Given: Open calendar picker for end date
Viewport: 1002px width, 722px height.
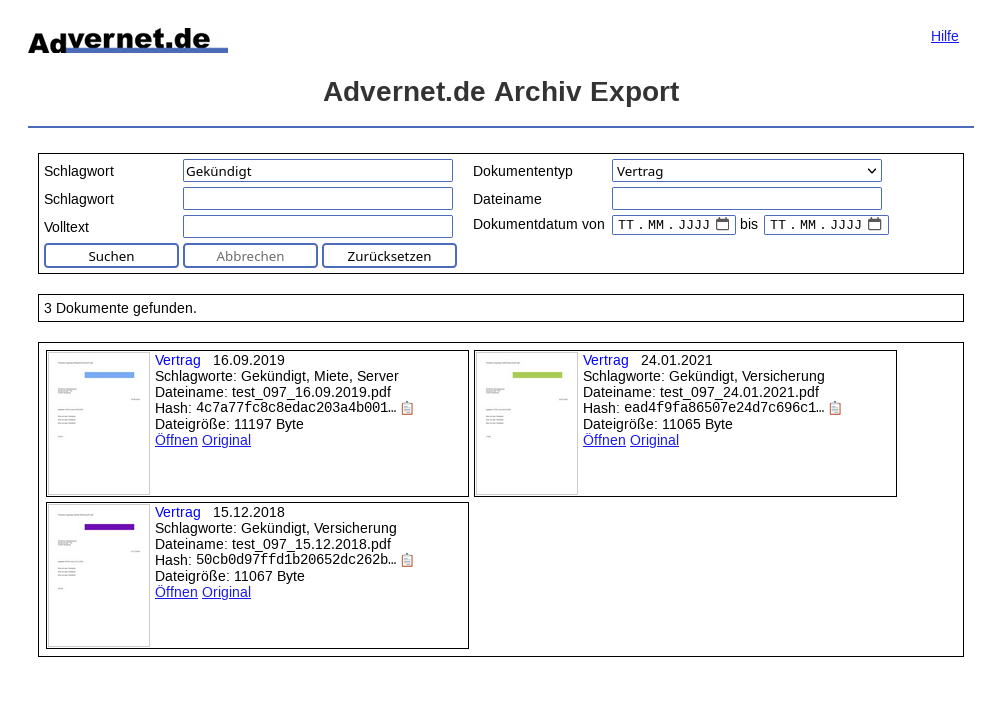Looking at the screenshot, I should (874, 225).
